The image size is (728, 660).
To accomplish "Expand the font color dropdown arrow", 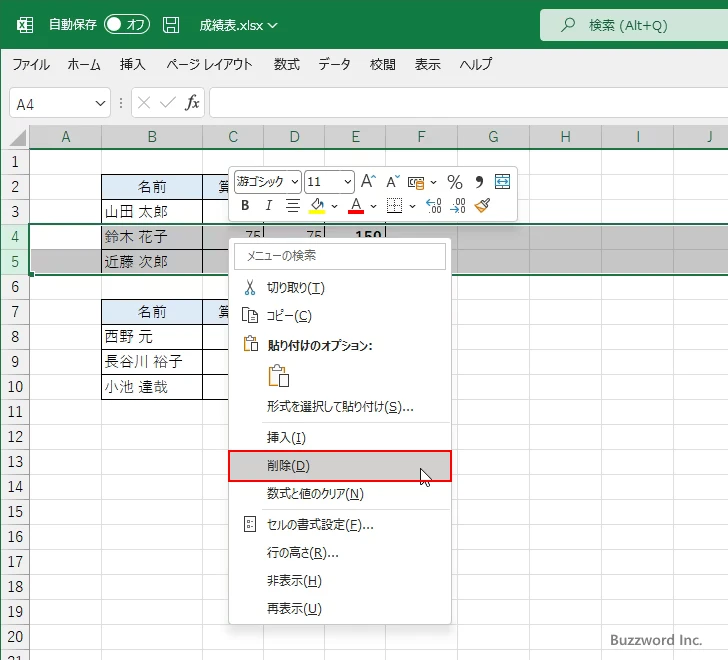I will [x=373, y=206].
